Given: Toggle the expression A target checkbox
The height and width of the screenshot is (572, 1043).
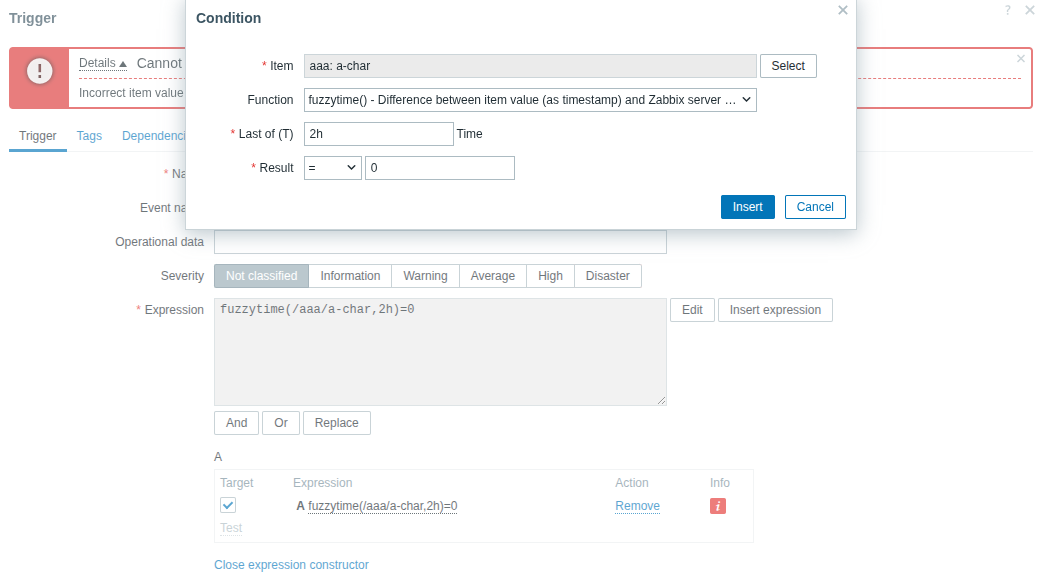Looking at the screenshot, I should tap(228, 505).
